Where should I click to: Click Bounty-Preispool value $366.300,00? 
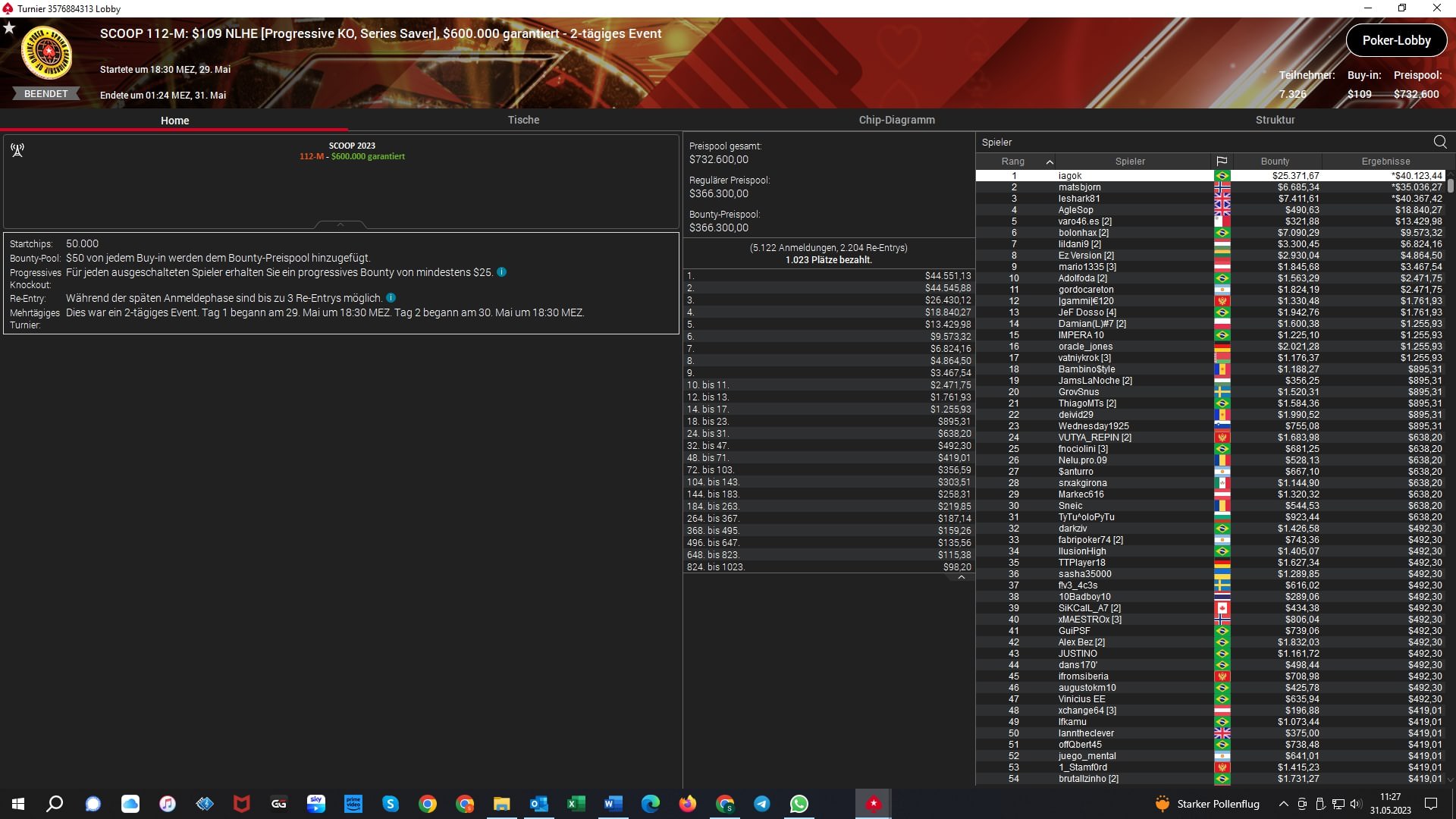coord(719,228)
